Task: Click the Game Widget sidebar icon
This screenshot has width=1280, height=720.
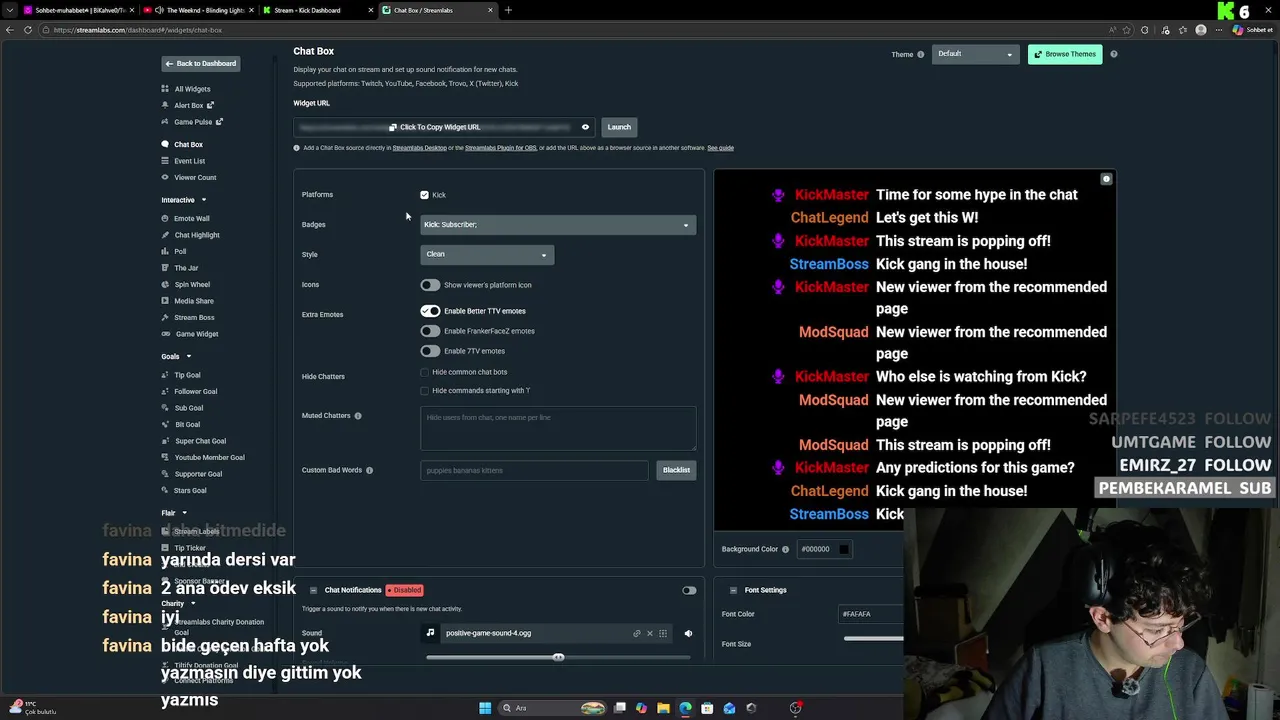Action: (x=166, y=334)
